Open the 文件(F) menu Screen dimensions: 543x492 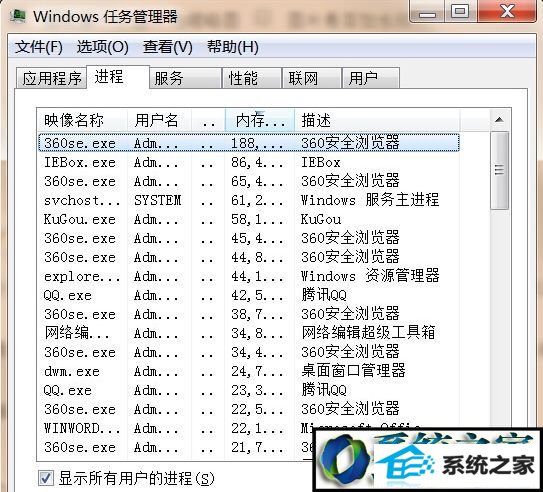coord(39,47)
